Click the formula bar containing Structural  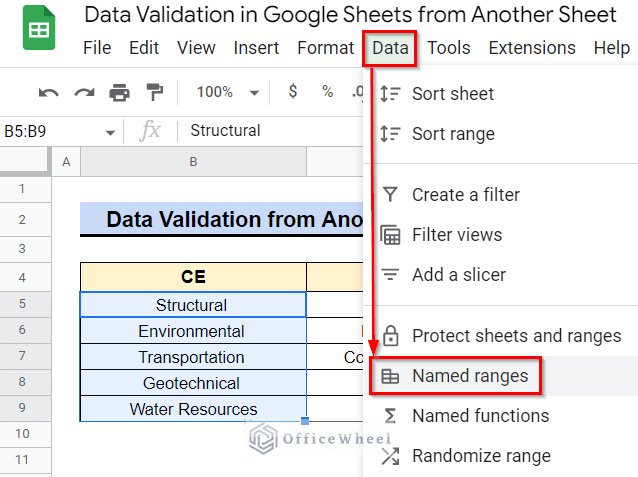270,131
